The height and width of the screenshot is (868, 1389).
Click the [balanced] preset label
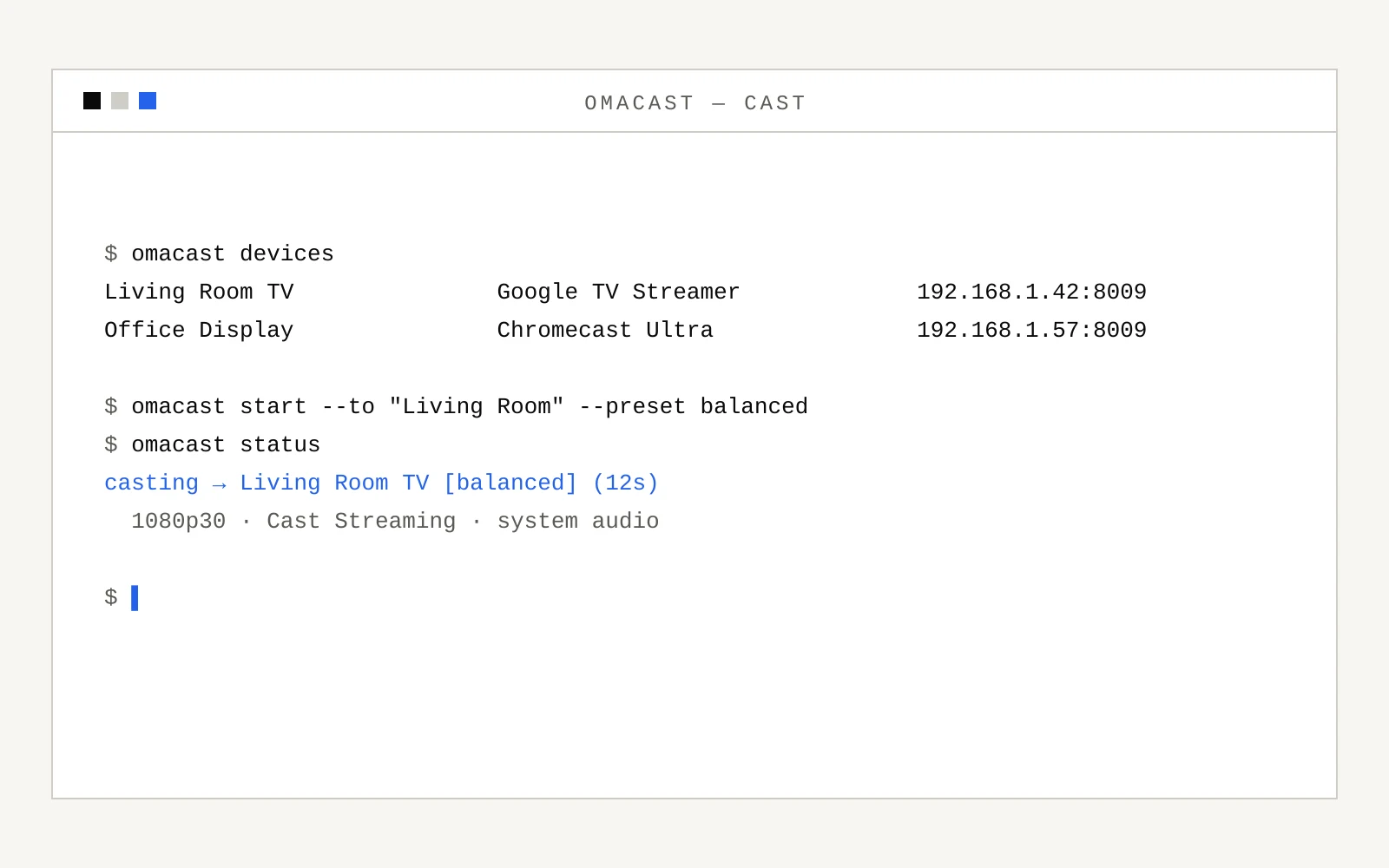tap(510, 483)
